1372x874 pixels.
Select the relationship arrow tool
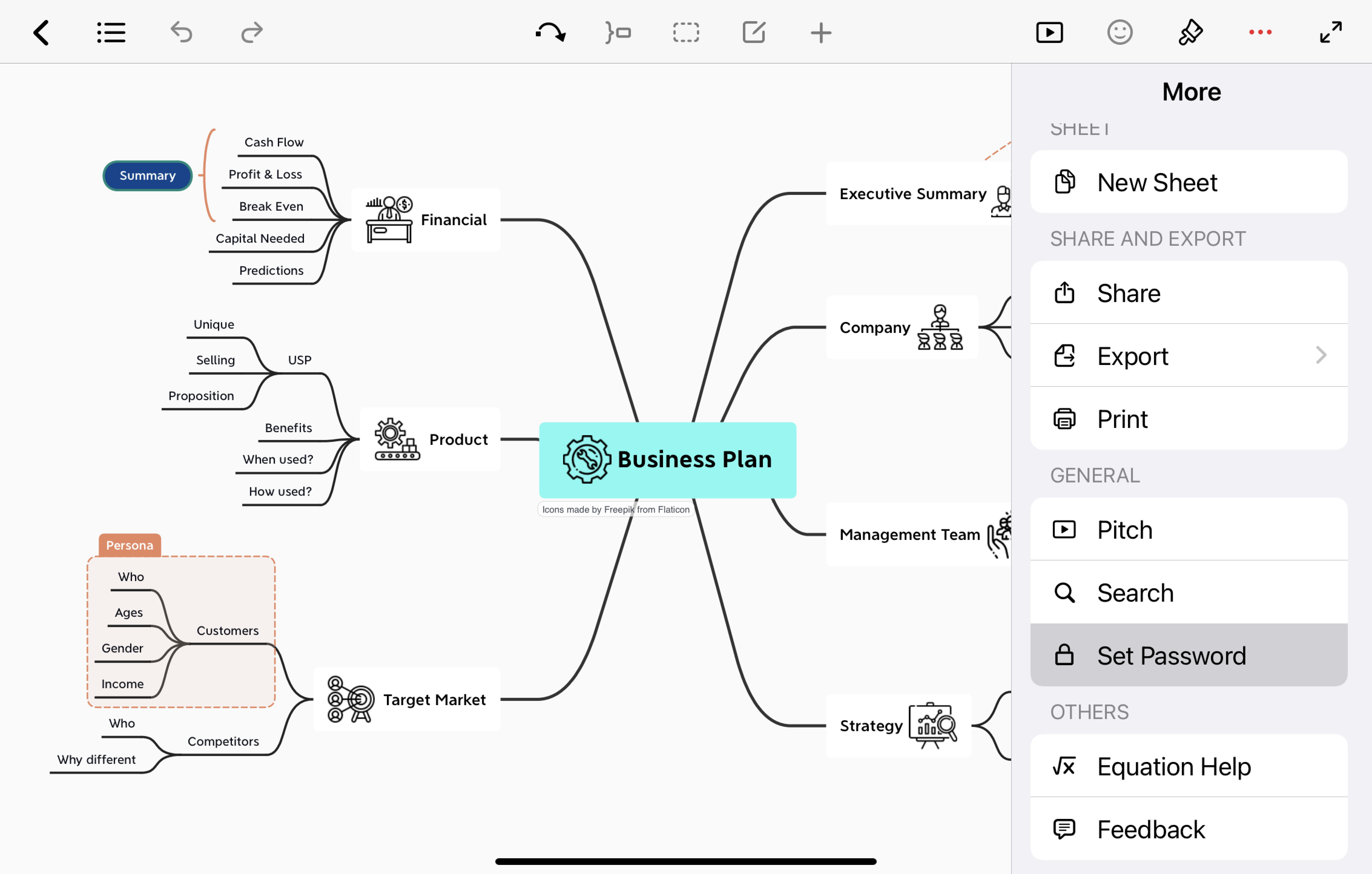(550, 32)
